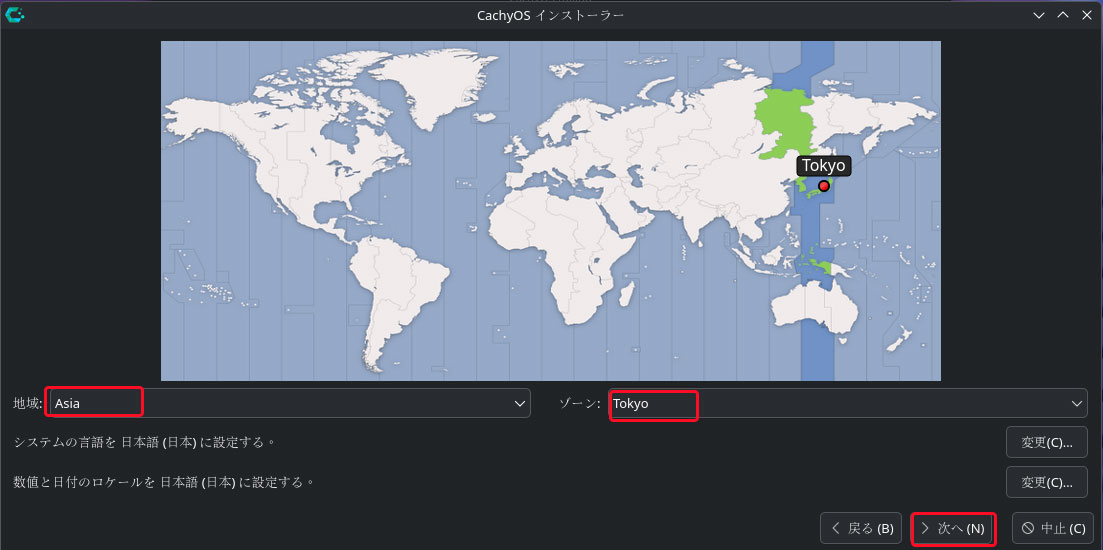Click the CachyOS インストーラー window title
The height and width of the screenshot is (550, 1103).
click(550, 15)
